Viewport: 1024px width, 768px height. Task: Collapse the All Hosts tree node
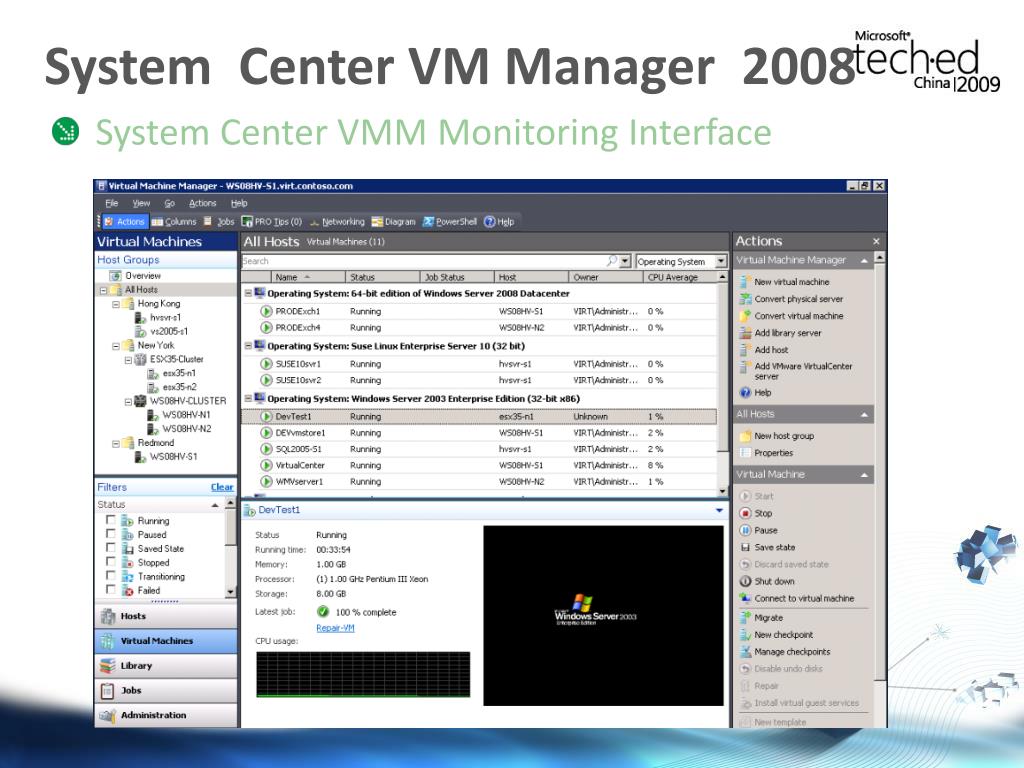tap(103, 290)
